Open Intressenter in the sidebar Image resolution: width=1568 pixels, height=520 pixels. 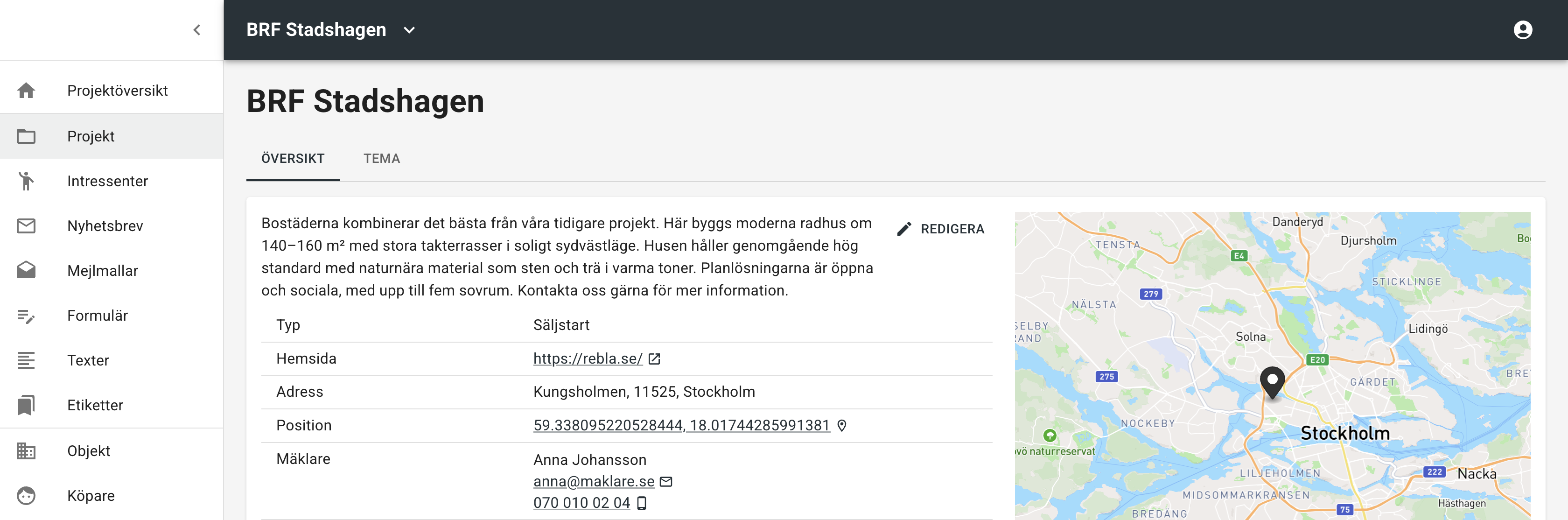(112, 181)
